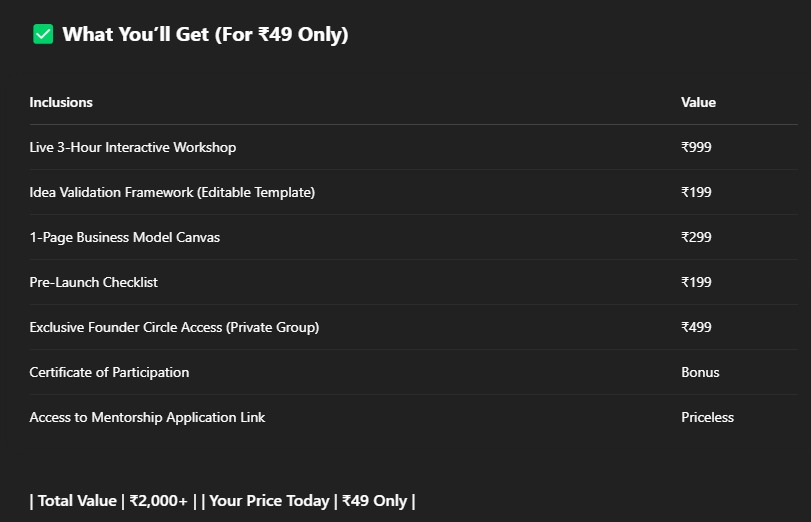The height and width of the screenshot is (522, 811).
Task: Click the 'What You'll Get' heading text
Action: coord(205,35)
